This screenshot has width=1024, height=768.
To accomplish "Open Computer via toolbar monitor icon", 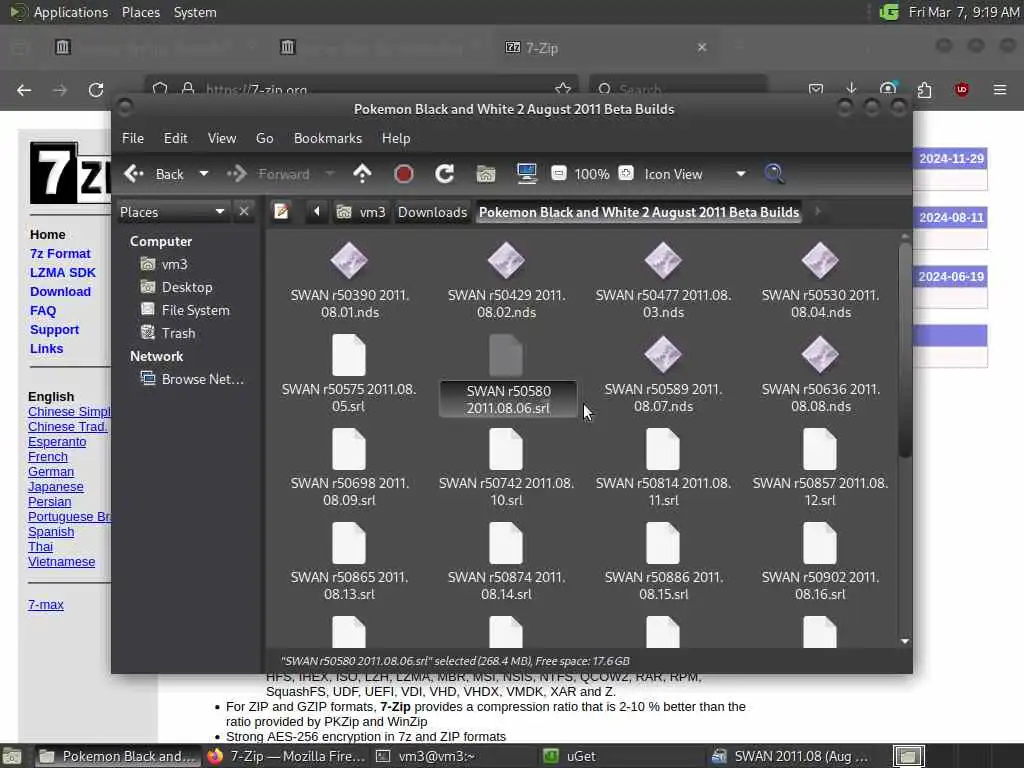I will [526, 174].
